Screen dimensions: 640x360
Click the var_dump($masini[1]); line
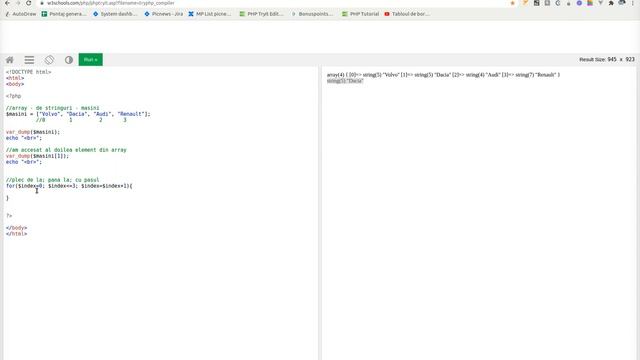click(38, 156)
